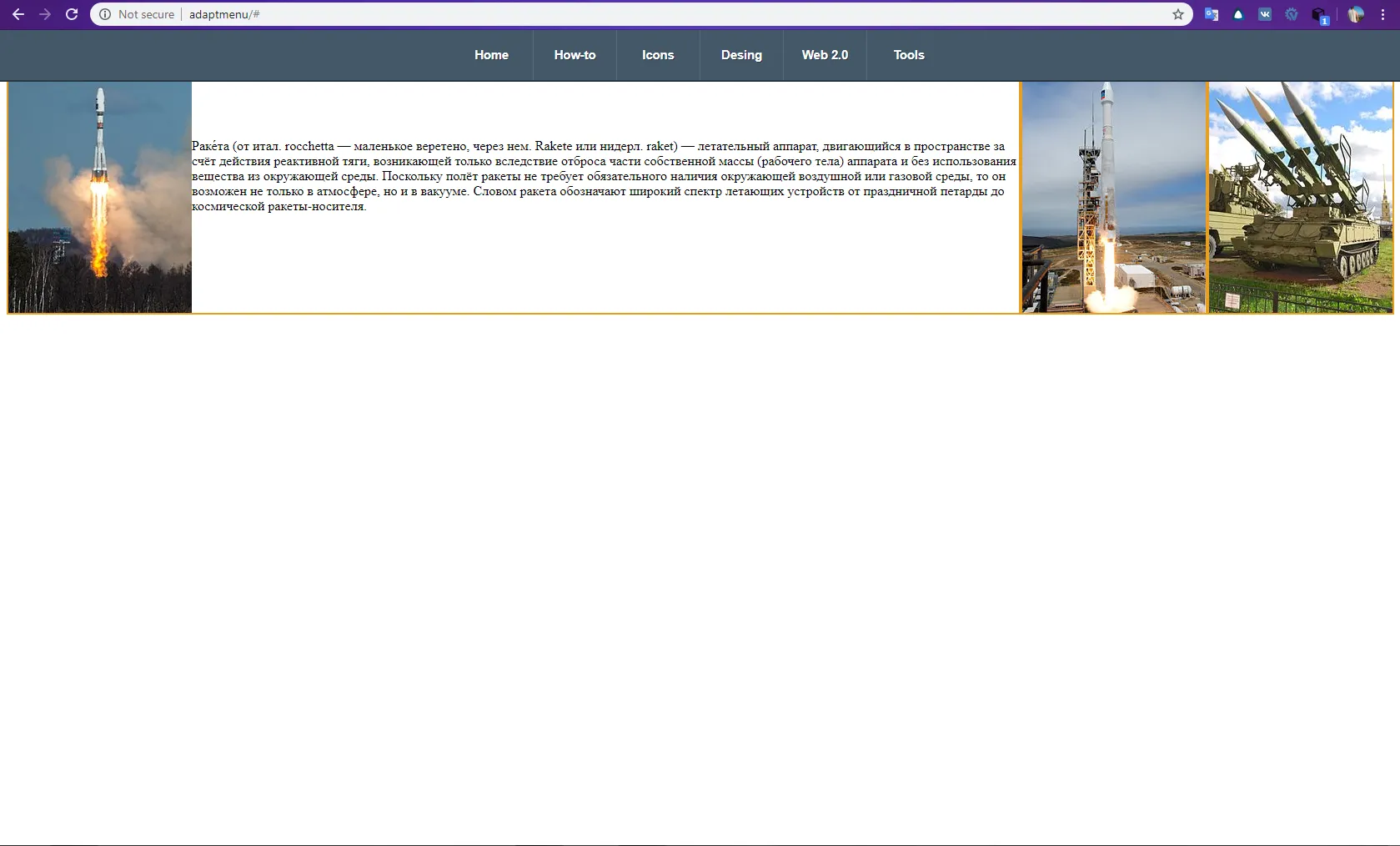Go back to the previous page
The width and height of the screenshot is (1400, 846).
(18, 14)
